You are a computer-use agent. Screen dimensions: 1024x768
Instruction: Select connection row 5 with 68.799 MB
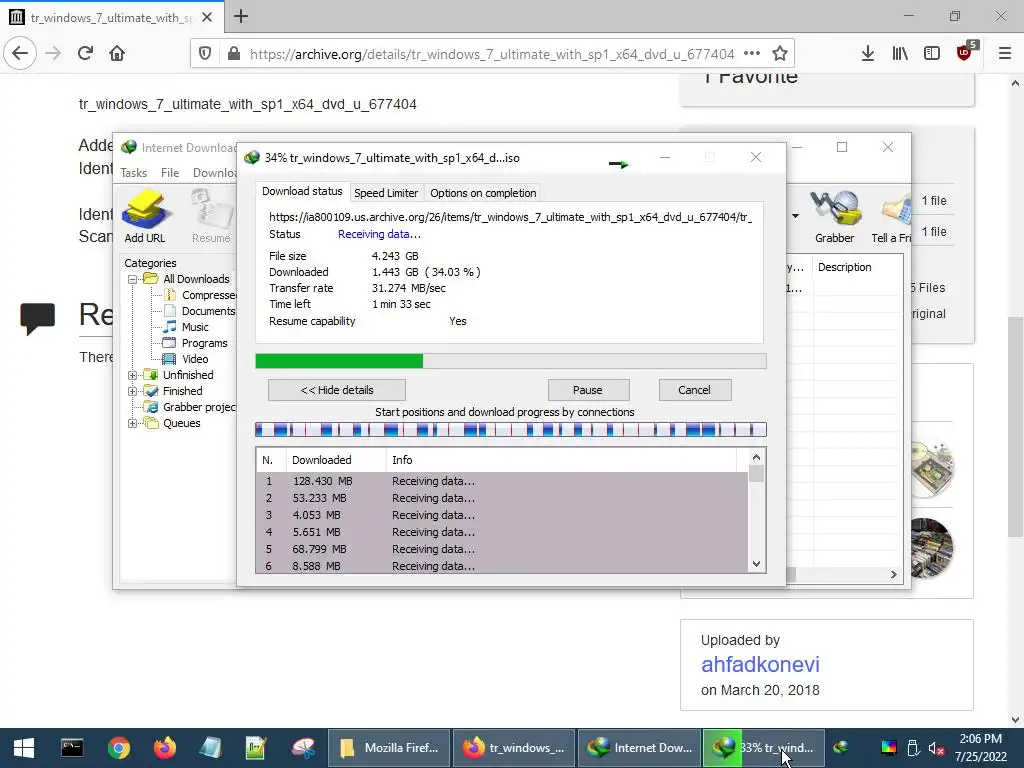pyautogui.click(x=502, y=549)
